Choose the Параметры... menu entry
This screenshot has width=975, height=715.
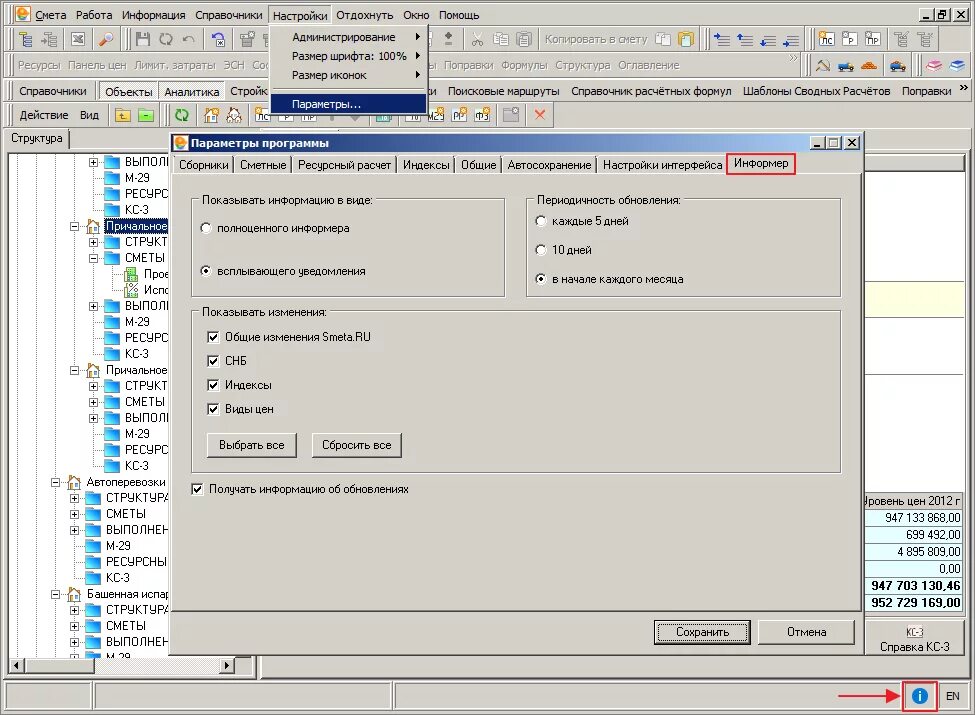pos(348,104)
